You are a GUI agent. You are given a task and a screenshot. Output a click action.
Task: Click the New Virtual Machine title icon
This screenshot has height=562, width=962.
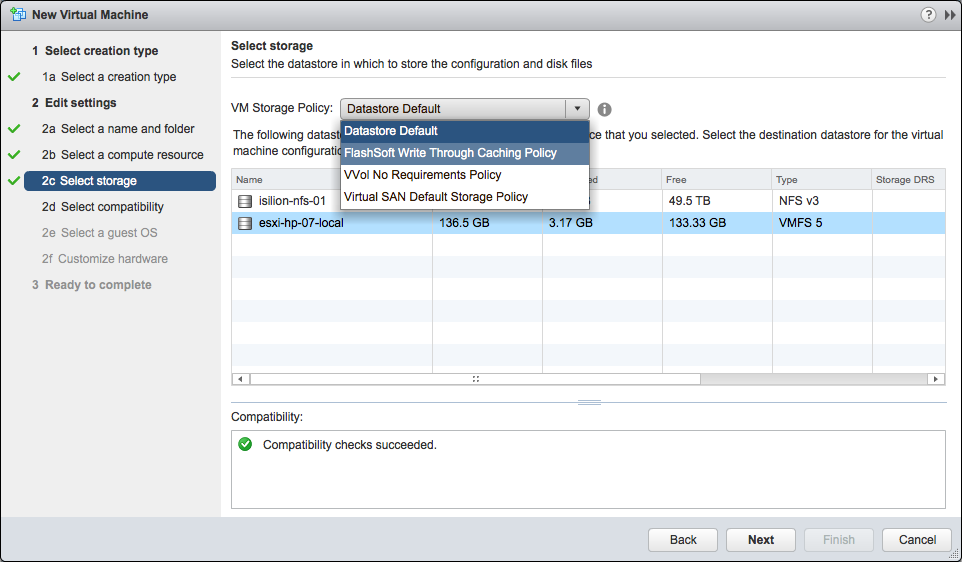[x=15, y=15]
